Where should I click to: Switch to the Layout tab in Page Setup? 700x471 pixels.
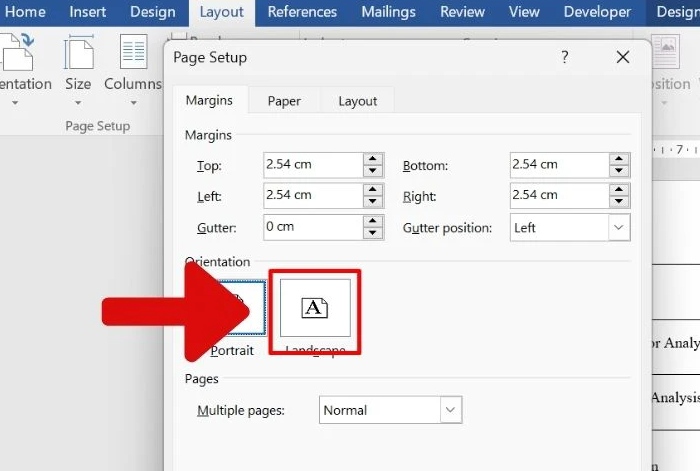click(x=358, y=101)
